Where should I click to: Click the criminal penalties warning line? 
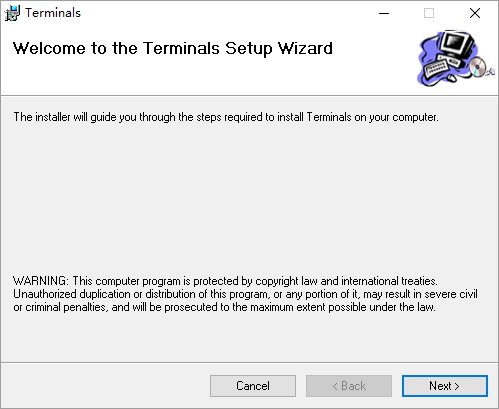click(224, 307)
